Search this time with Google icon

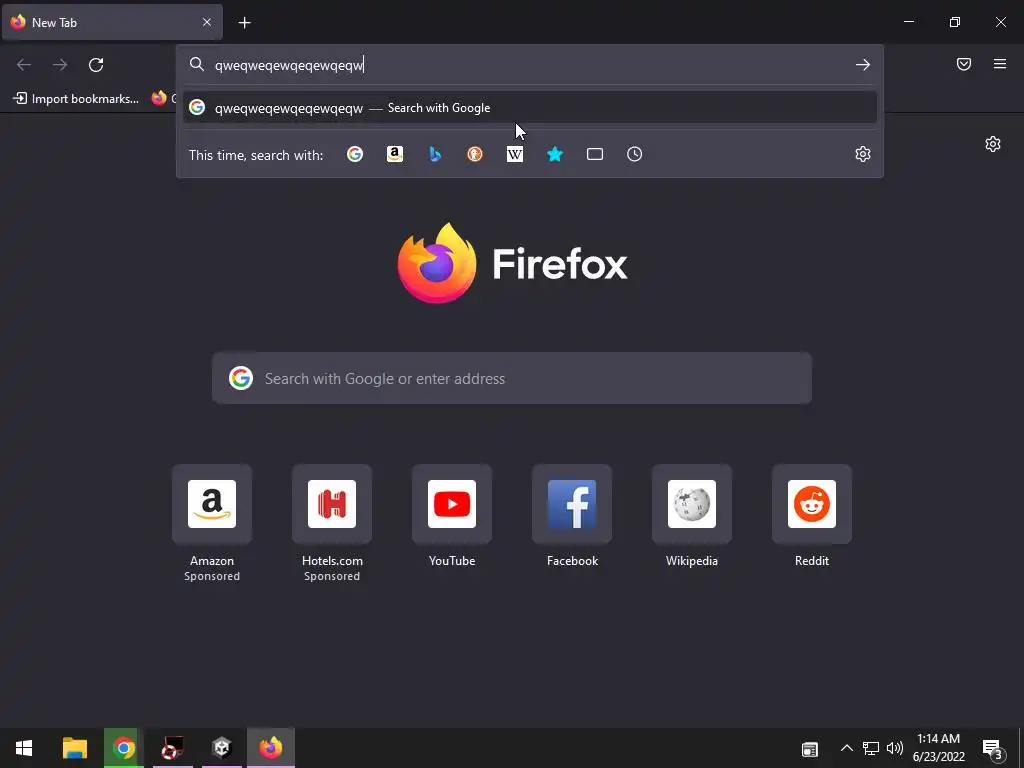click(x=355, y=154)
